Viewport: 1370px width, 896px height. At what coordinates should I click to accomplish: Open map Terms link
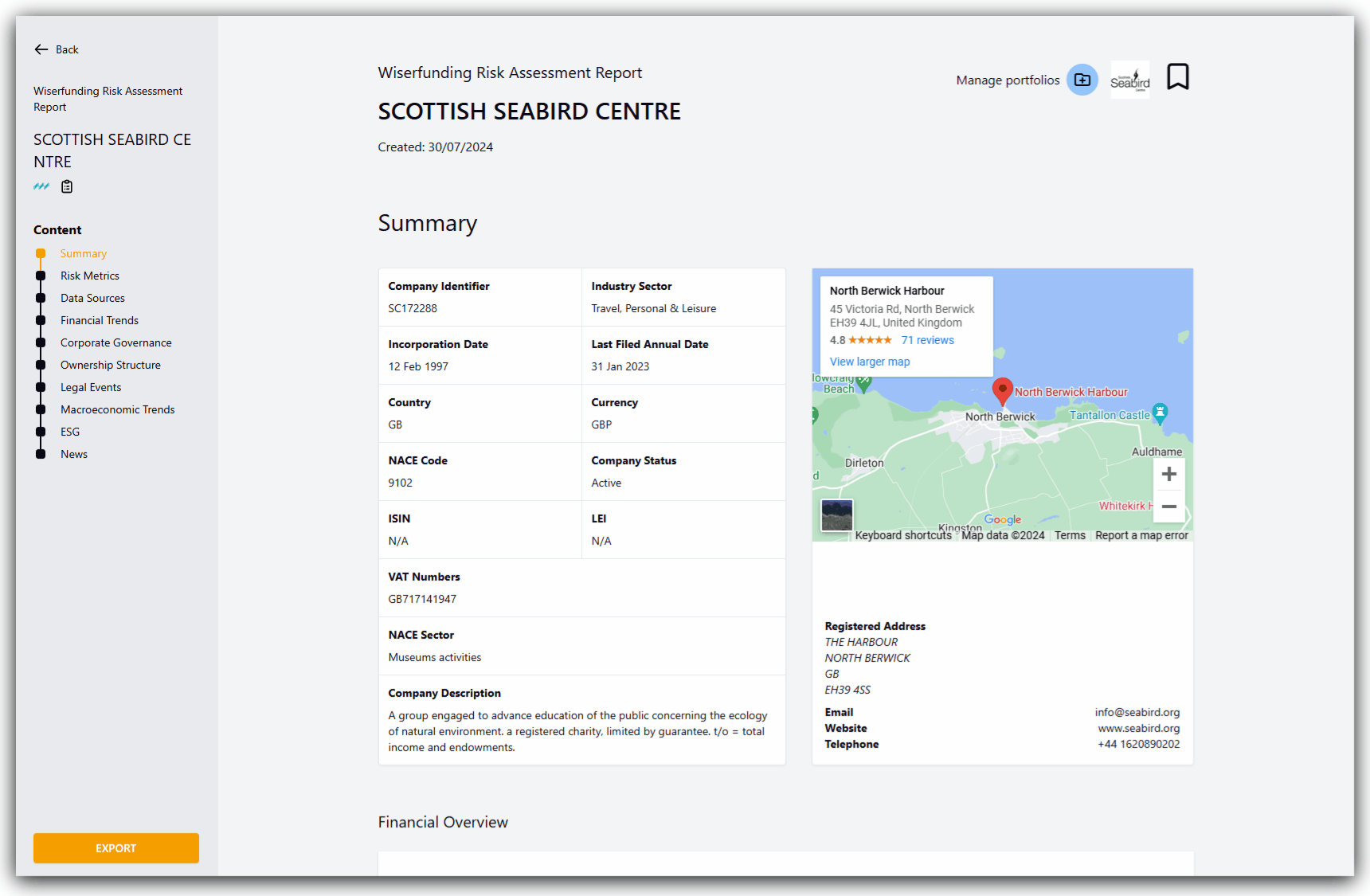1070,535
